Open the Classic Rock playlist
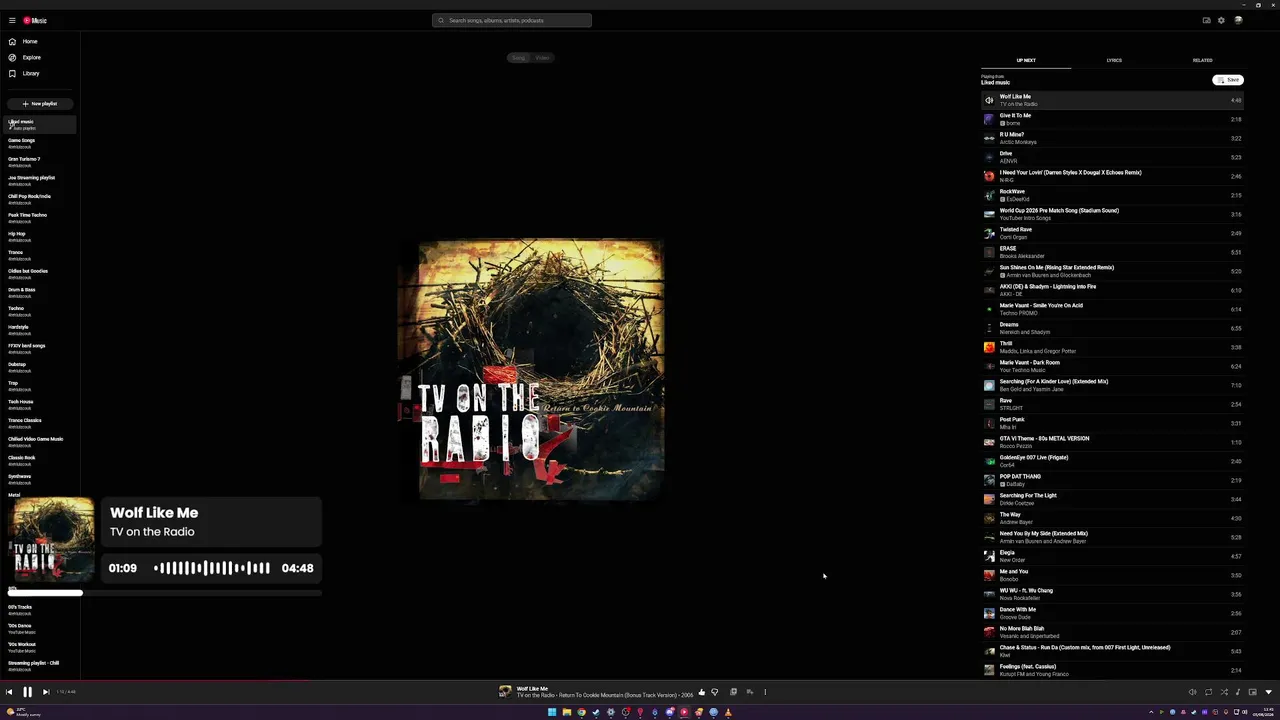1280x720 pixels. click(40, 460)
